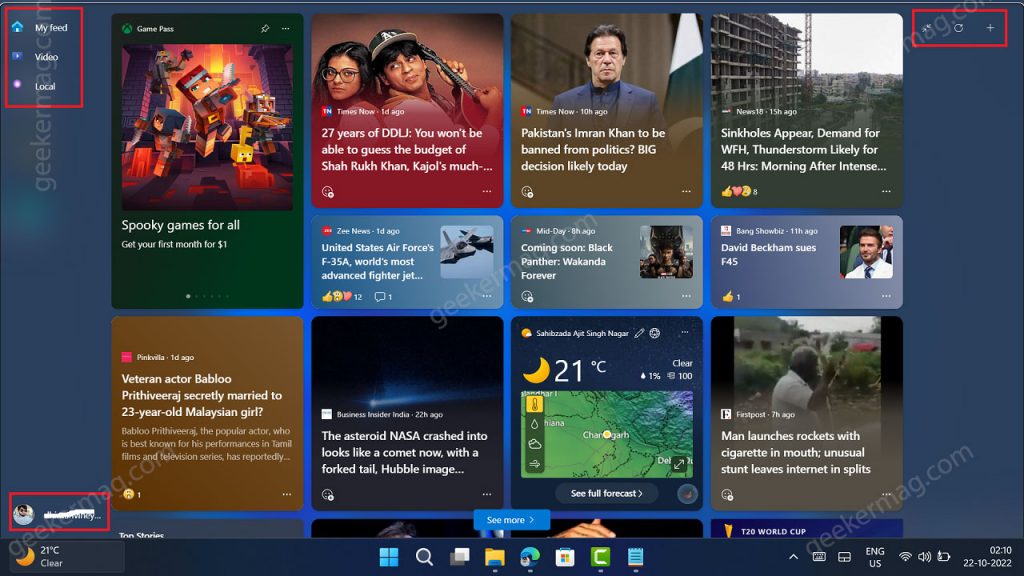React to the DDLJ story with emoji icon
The image size is (1024, 576).
(x=328, y=192)
